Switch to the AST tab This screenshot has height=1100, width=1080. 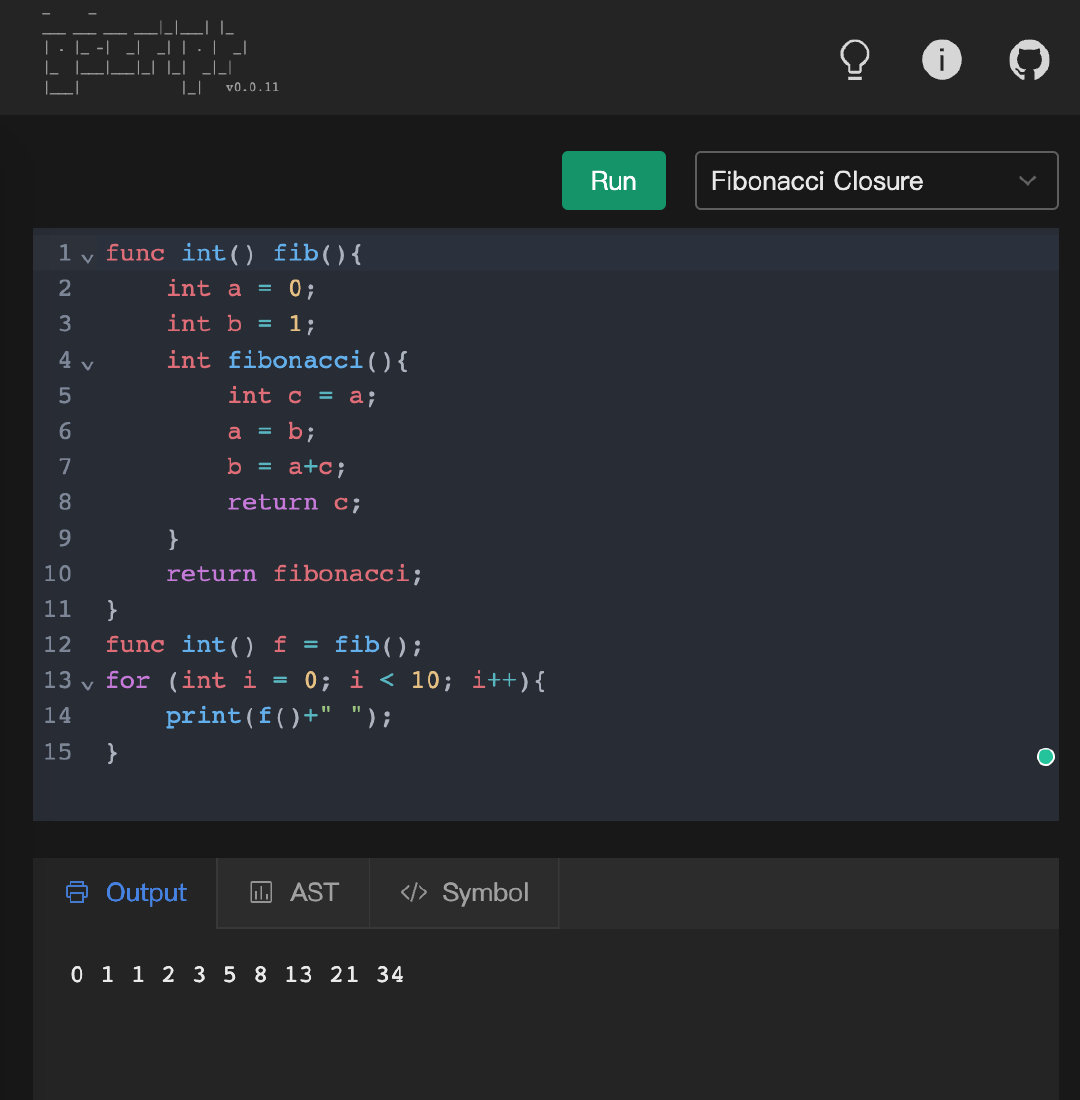(293, 892)
